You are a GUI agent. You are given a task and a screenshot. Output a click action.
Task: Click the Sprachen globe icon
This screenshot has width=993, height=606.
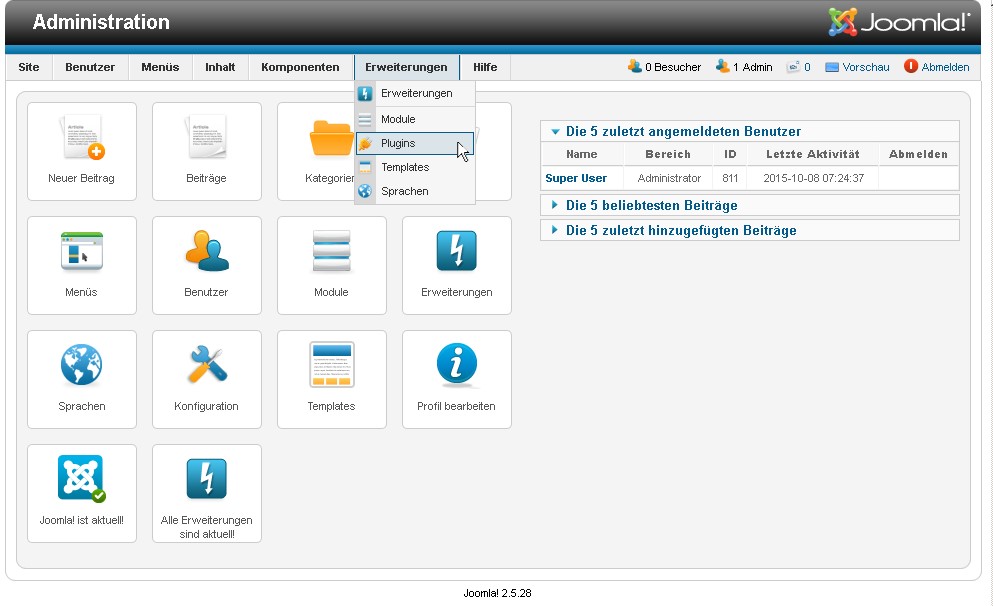pos(81,379)
